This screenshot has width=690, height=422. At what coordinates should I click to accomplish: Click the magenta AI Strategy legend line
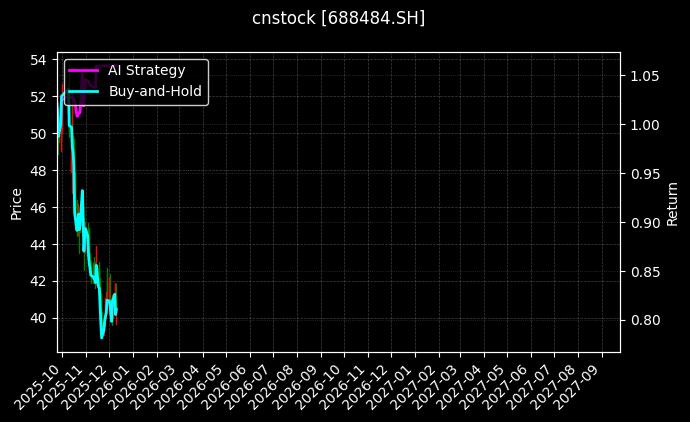pyautogui.click(x=84, y=71)
